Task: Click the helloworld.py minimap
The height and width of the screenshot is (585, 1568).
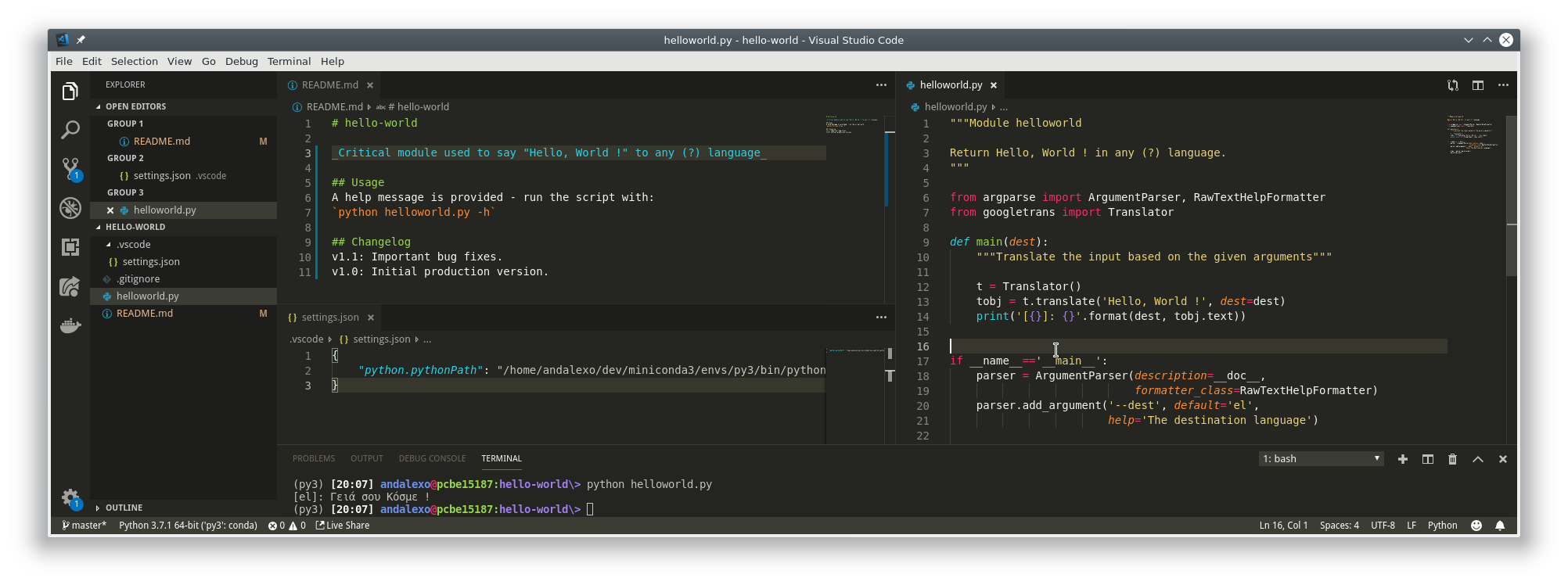Action: pos(1475,135)
